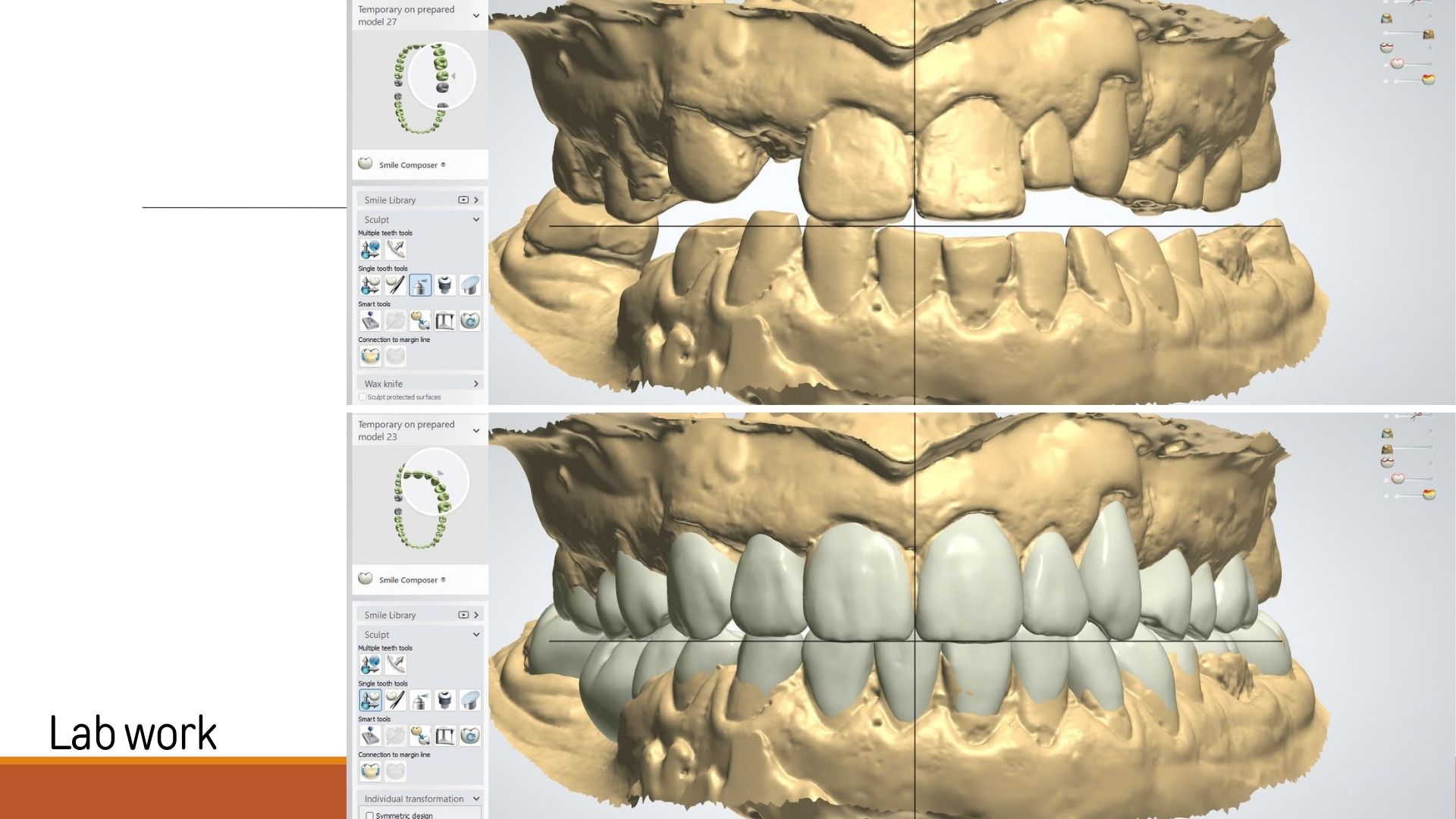Select spray tool in upper Sculpt panel
Screen dimensions: 1456x819
(x=419, y=285)
